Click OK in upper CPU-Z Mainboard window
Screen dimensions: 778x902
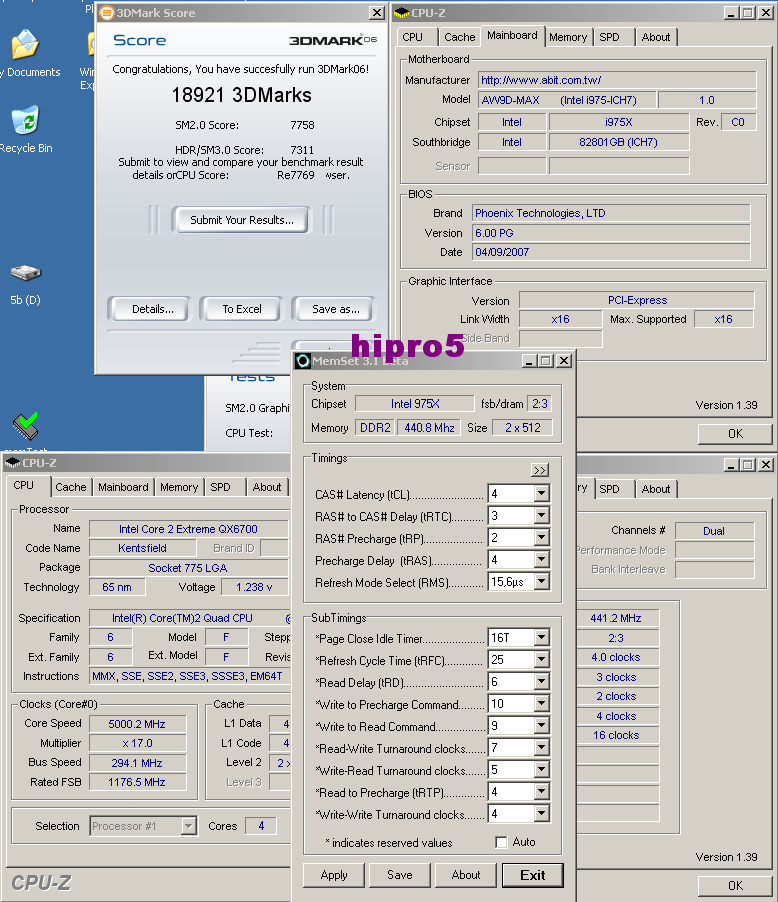click(735, 434)
